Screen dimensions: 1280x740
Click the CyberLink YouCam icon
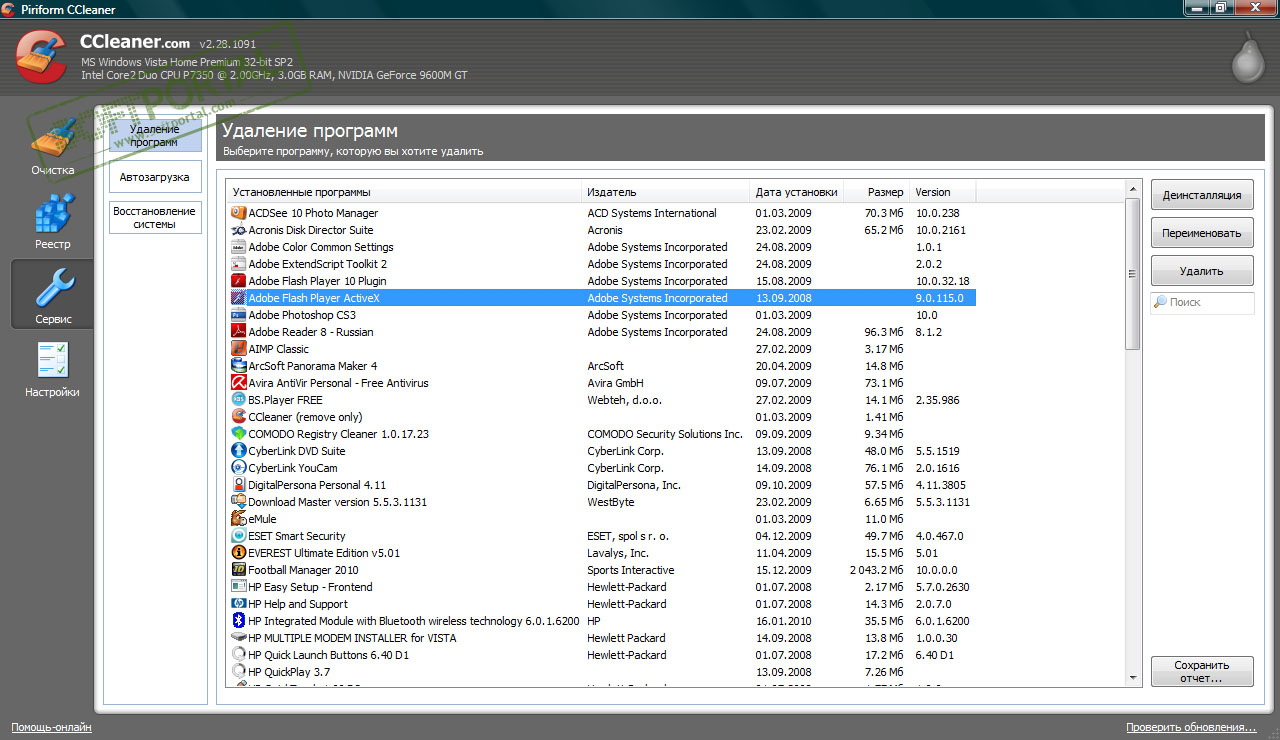tap(239, 468)
